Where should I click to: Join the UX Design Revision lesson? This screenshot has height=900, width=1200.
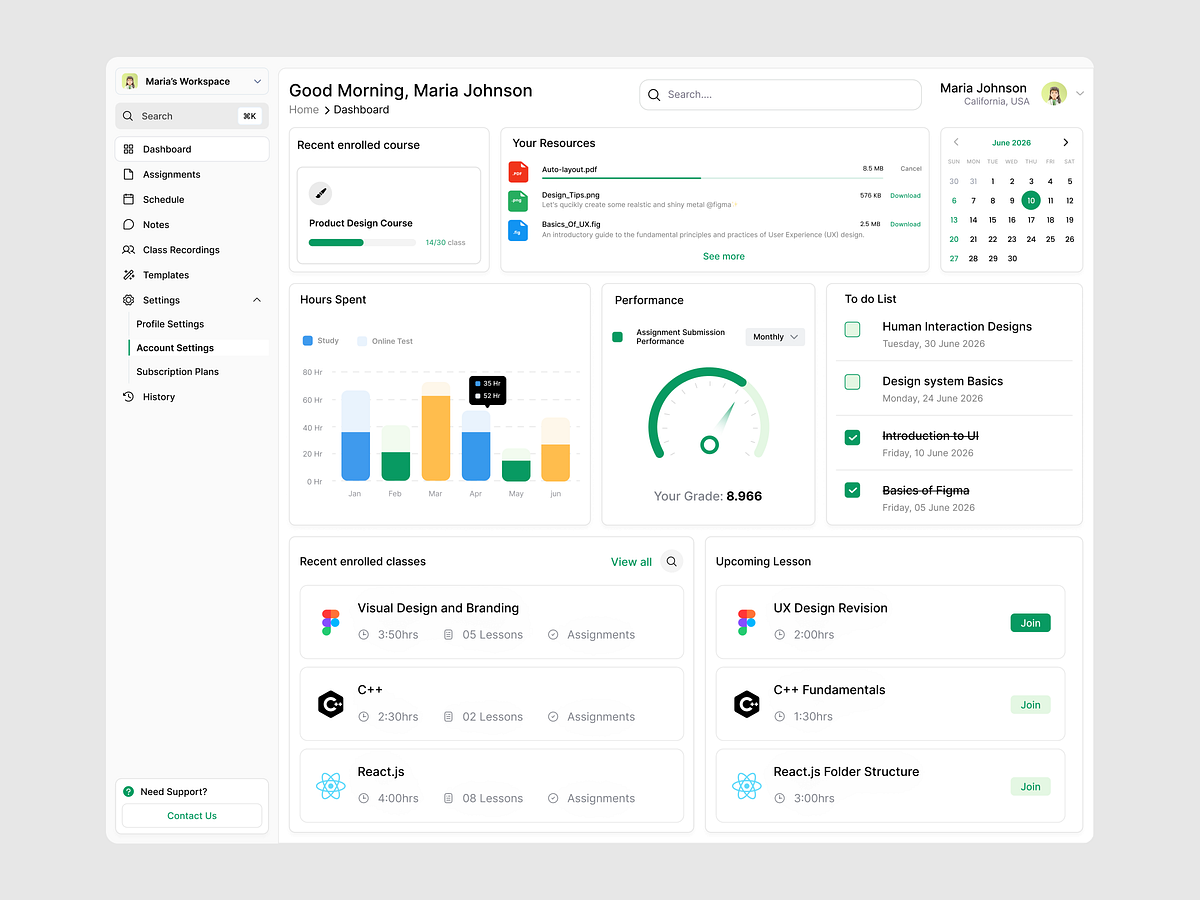click(x=1030, y=622)
